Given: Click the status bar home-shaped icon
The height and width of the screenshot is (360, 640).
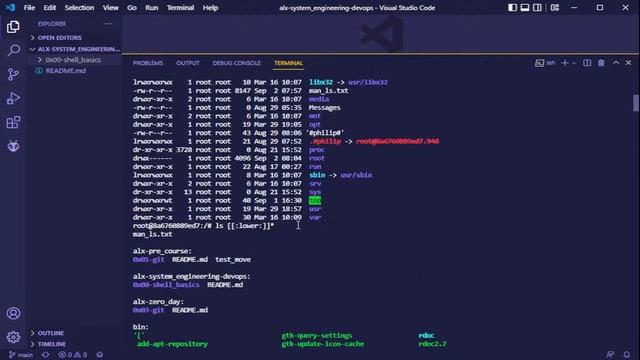Looking at the screenshot, I should (100, 355).
